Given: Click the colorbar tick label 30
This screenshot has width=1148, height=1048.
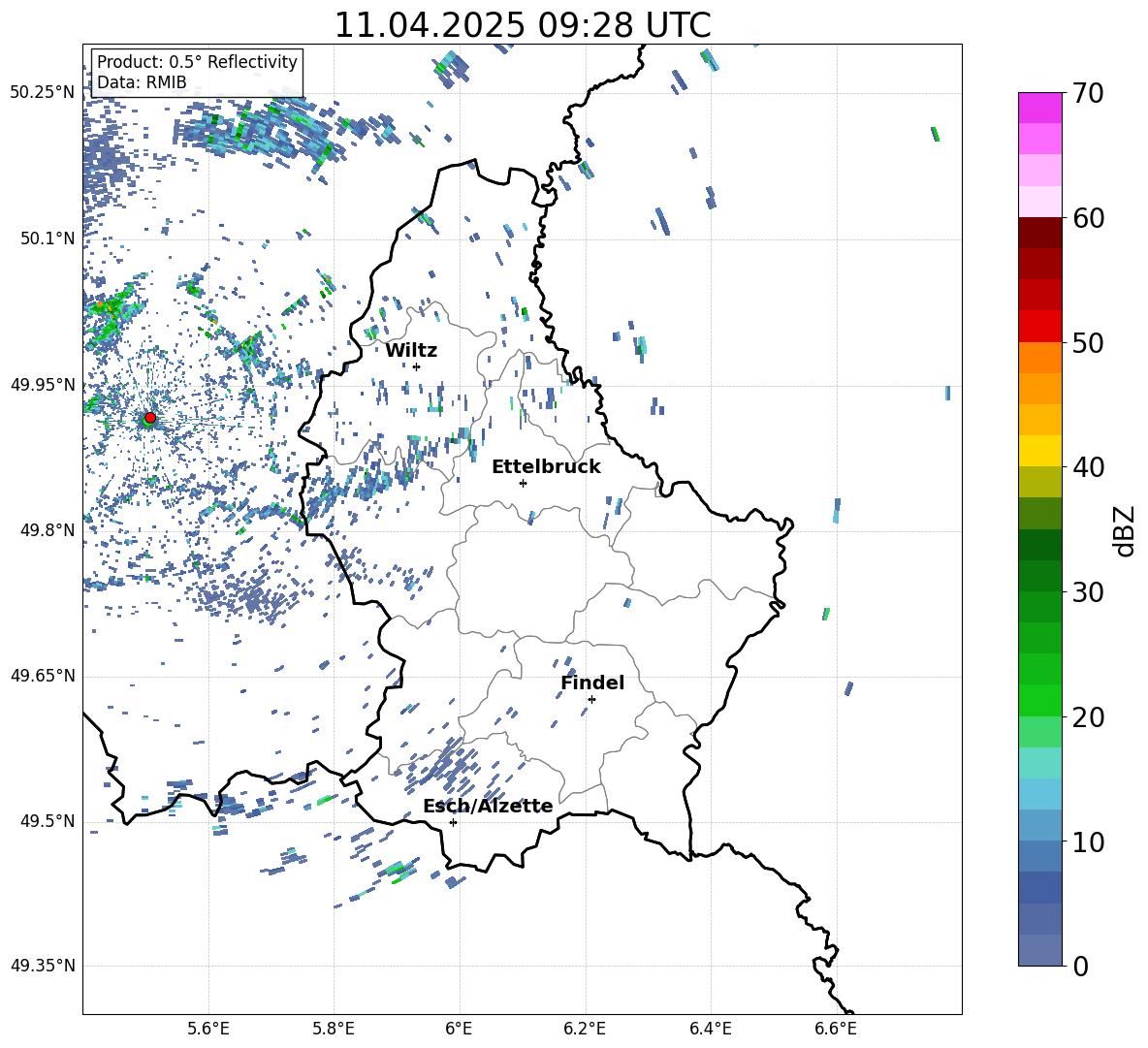Looking at the screenshot, I should tap(1088, 592).
